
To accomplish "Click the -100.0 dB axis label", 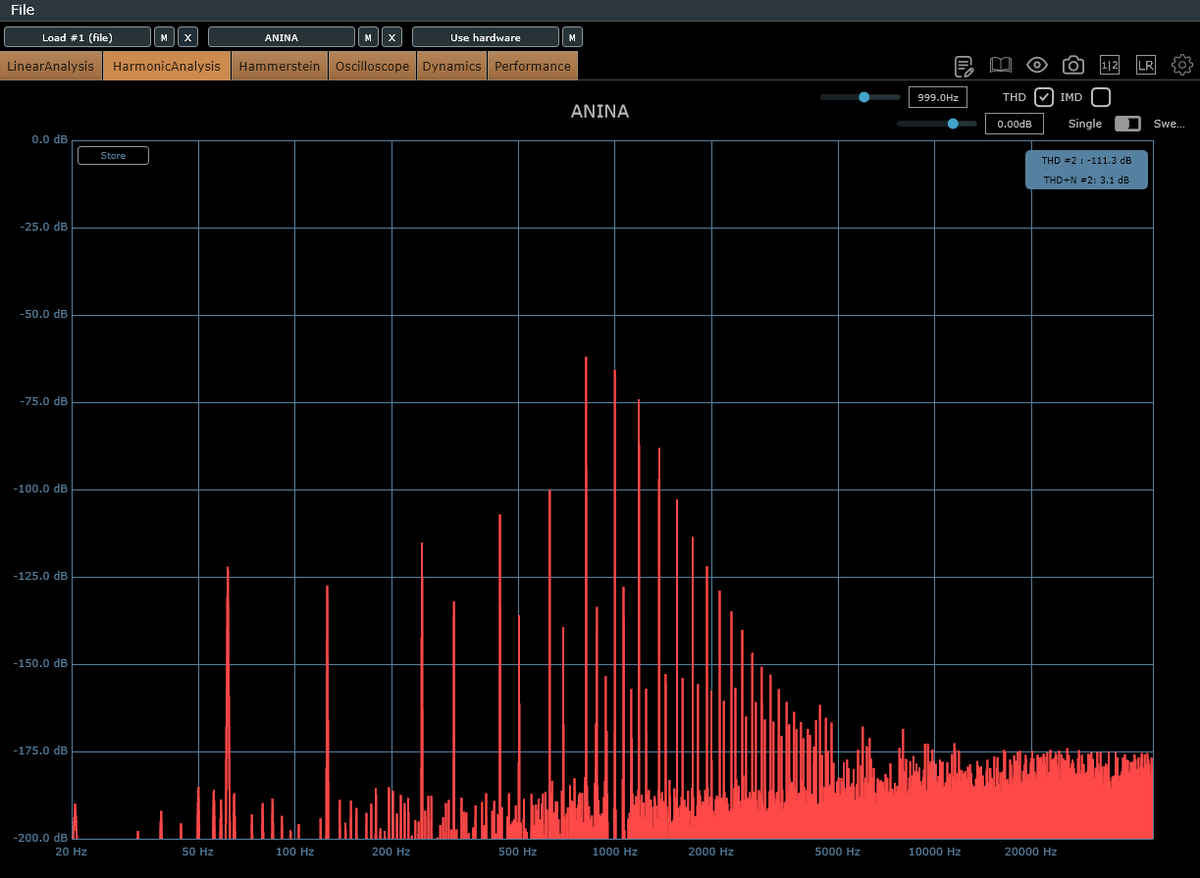I will click(41, 489).
